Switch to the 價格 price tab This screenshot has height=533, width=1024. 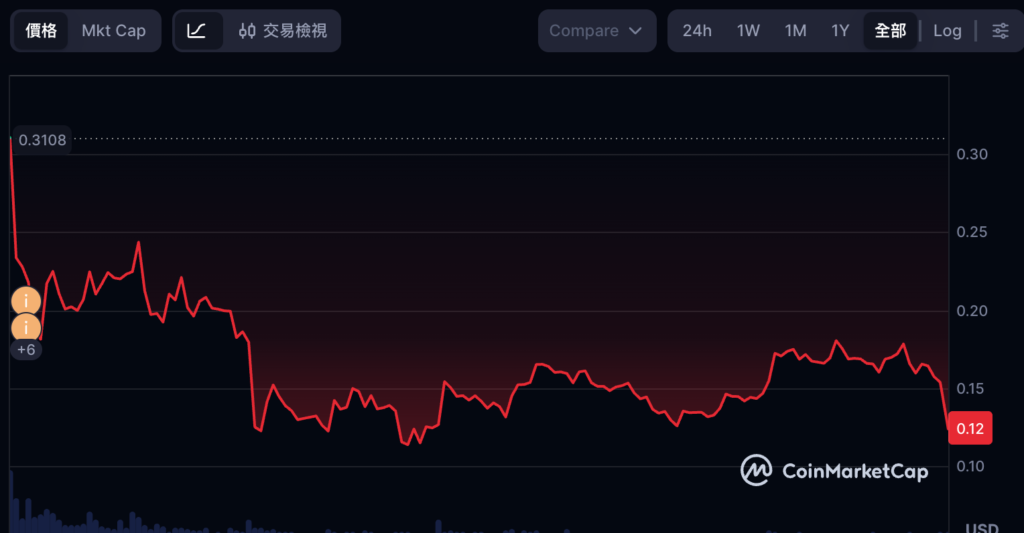(41, 31)
